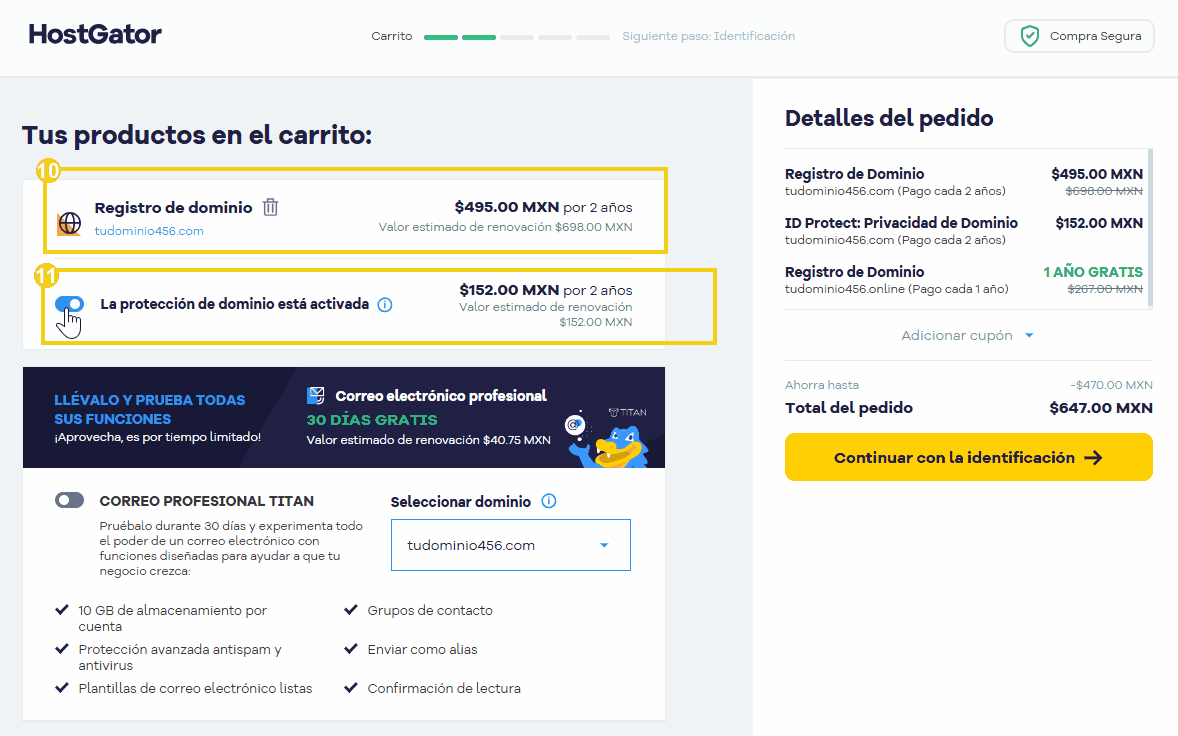Click the order details scrollbar
Screen dimensions: 1178x736
coord(1150,229)
